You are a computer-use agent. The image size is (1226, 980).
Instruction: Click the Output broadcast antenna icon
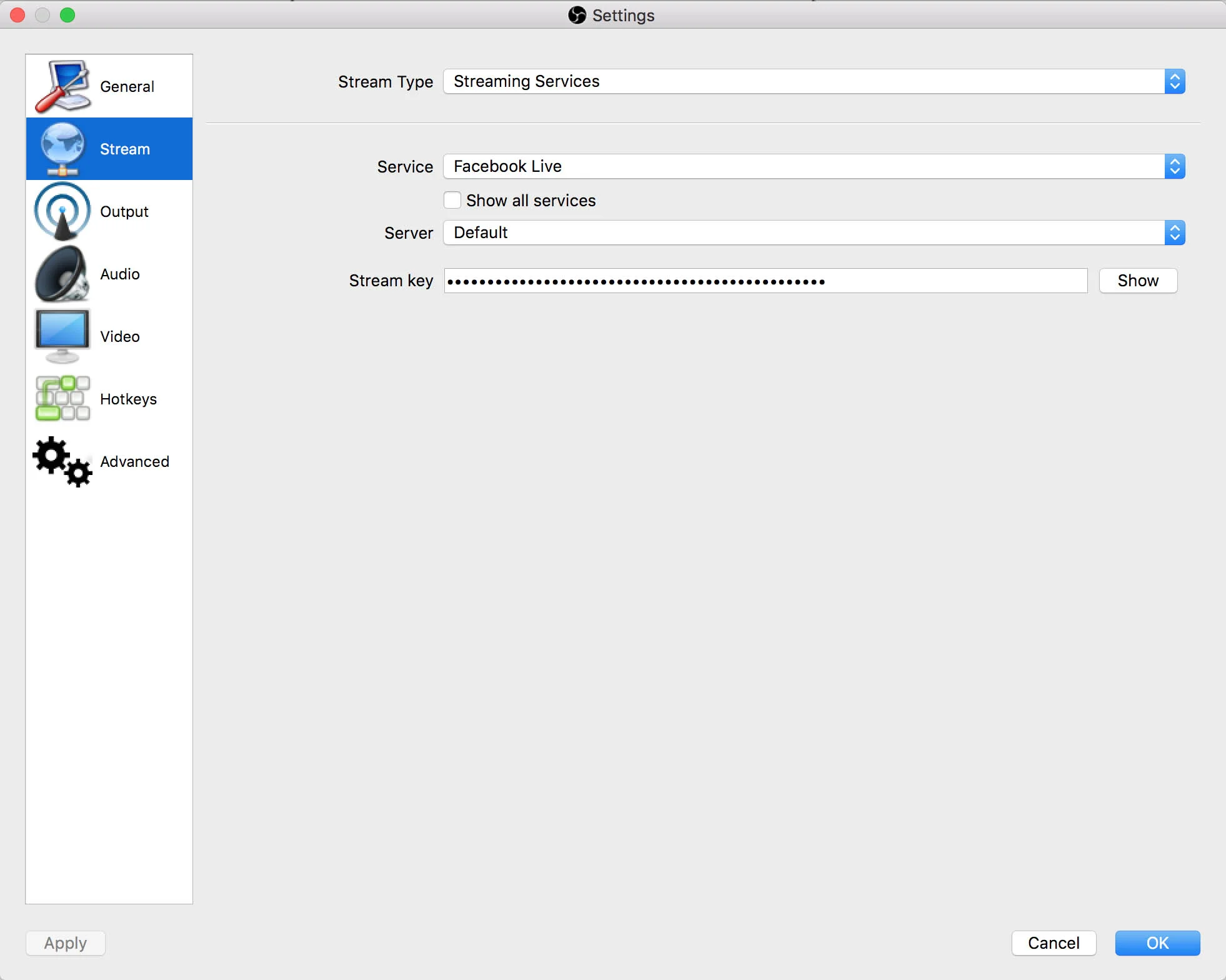[62, 211]
